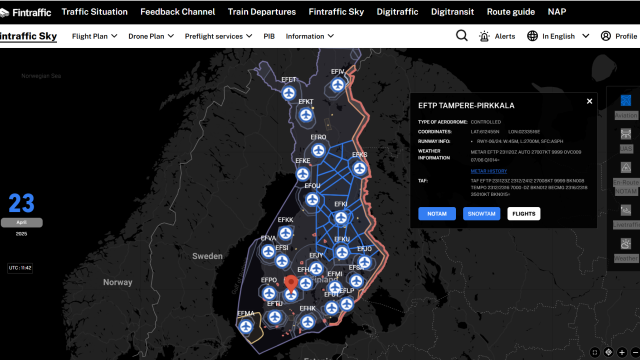The height and width of the screenshot is (360, 640).
Task: Open the METAR HISTORY link
Action: [489, 171]
